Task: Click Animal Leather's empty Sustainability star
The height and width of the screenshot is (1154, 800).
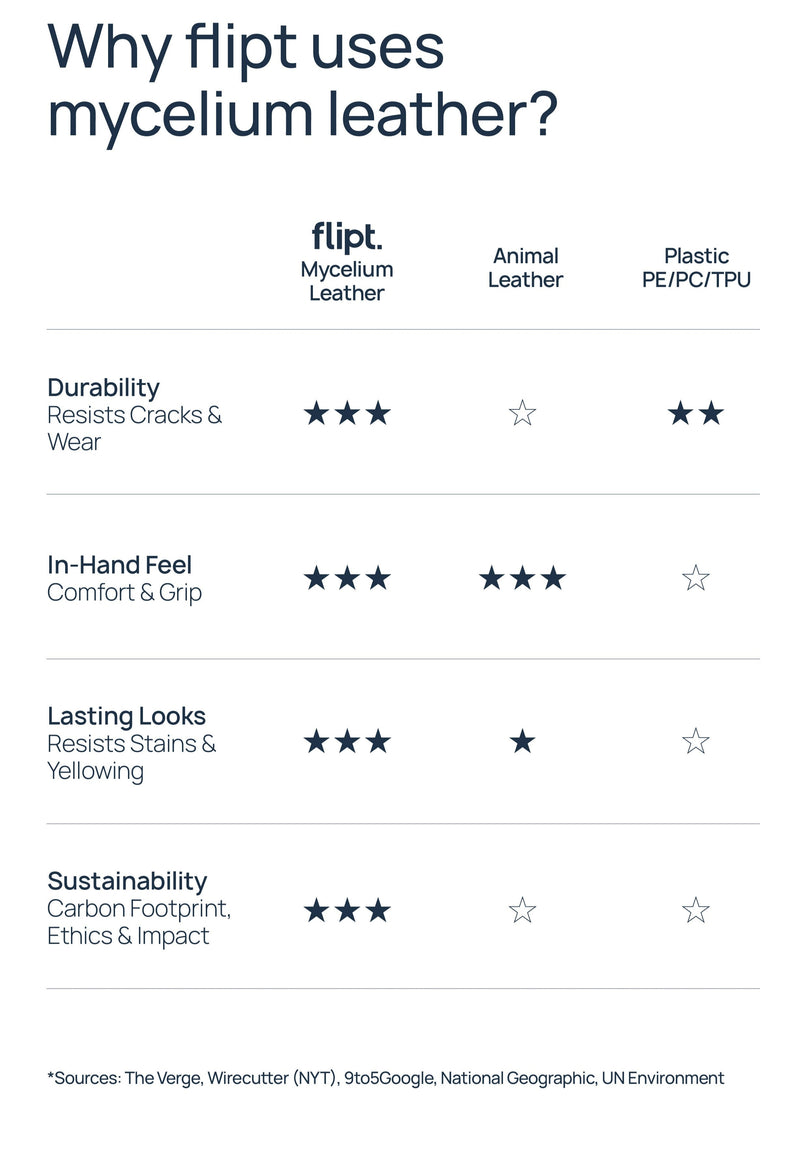Action: coord(522,910)
